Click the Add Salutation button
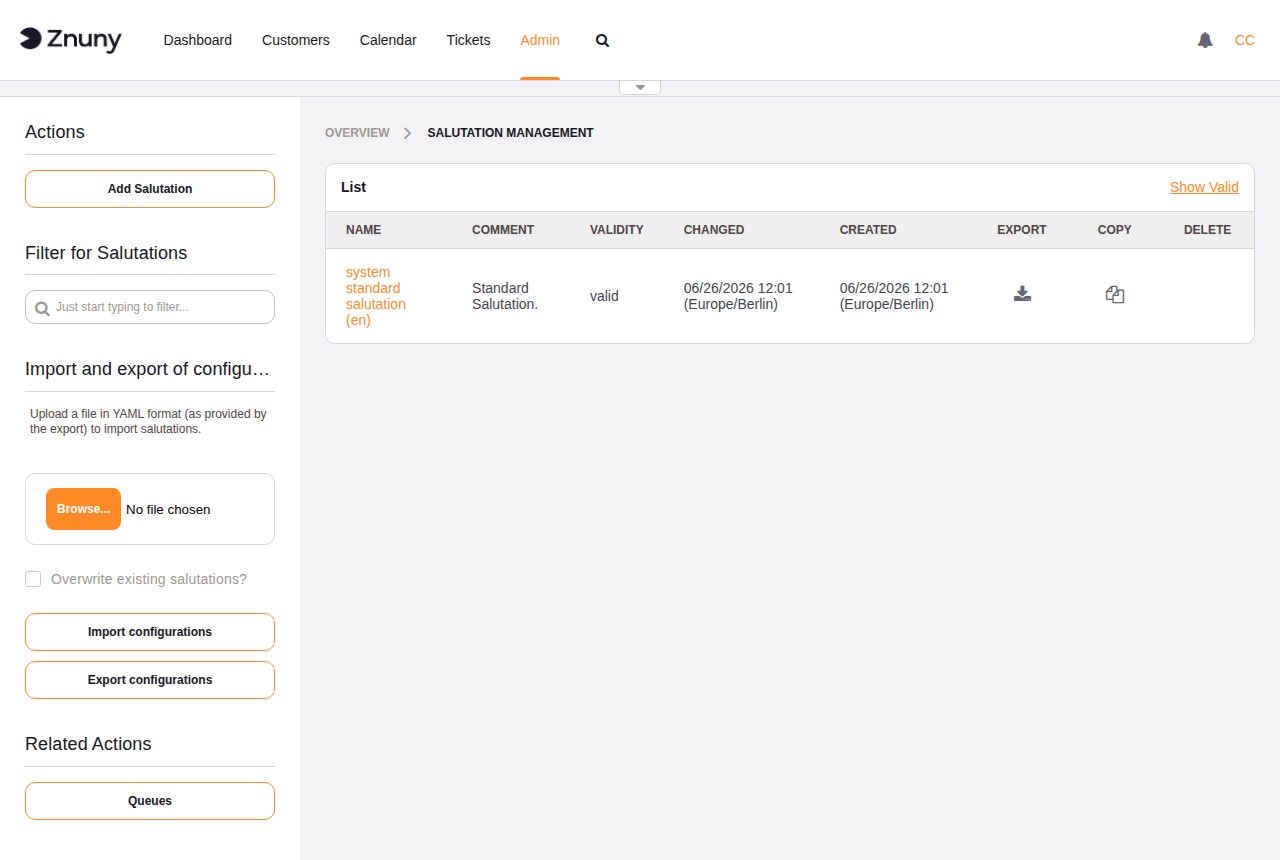 150,189
